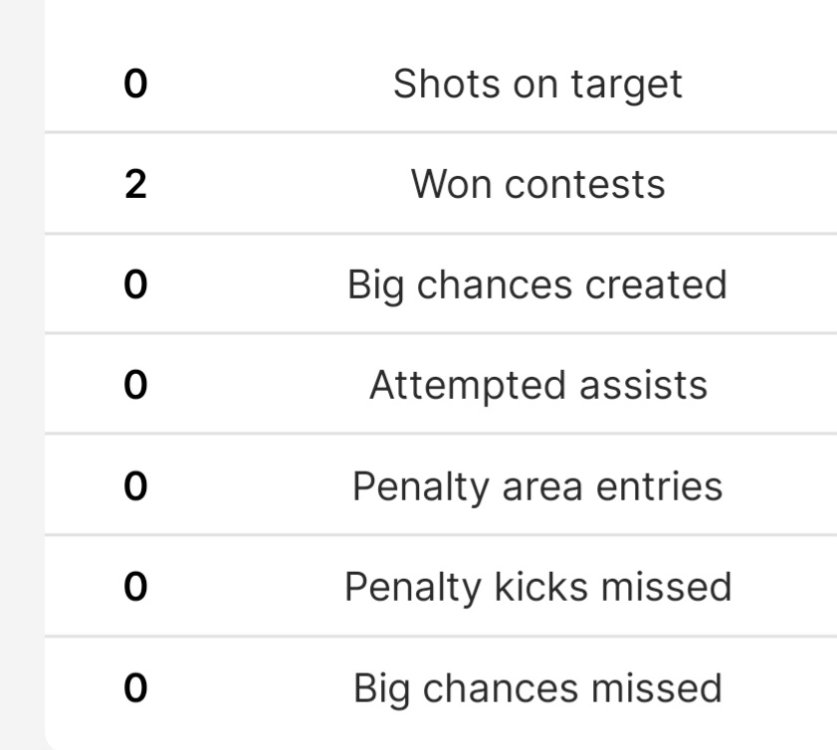Select the zero beside Big chances missed
This screenshot has height=750, width=837.
pos(135,688)
